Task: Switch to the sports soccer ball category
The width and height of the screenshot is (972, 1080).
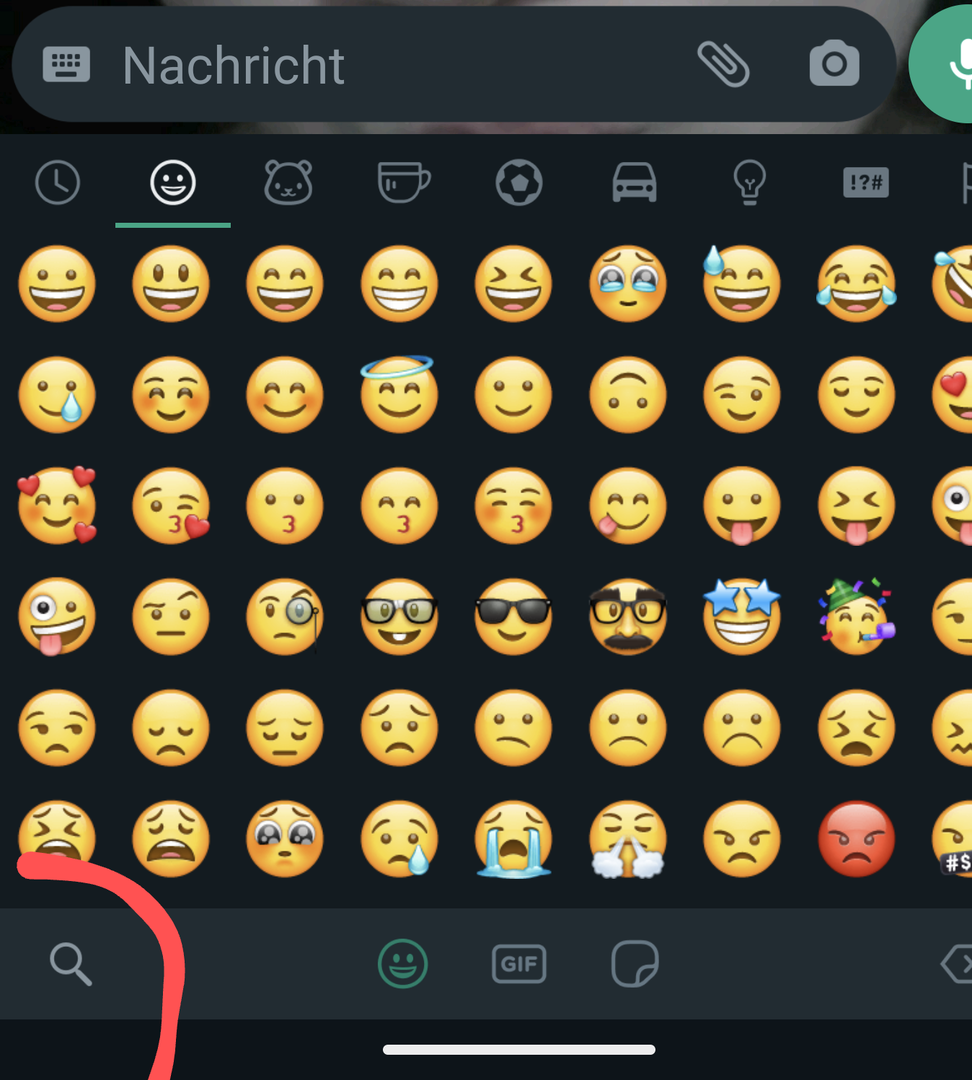Action: pyautogui.click(x=519, y=183)
